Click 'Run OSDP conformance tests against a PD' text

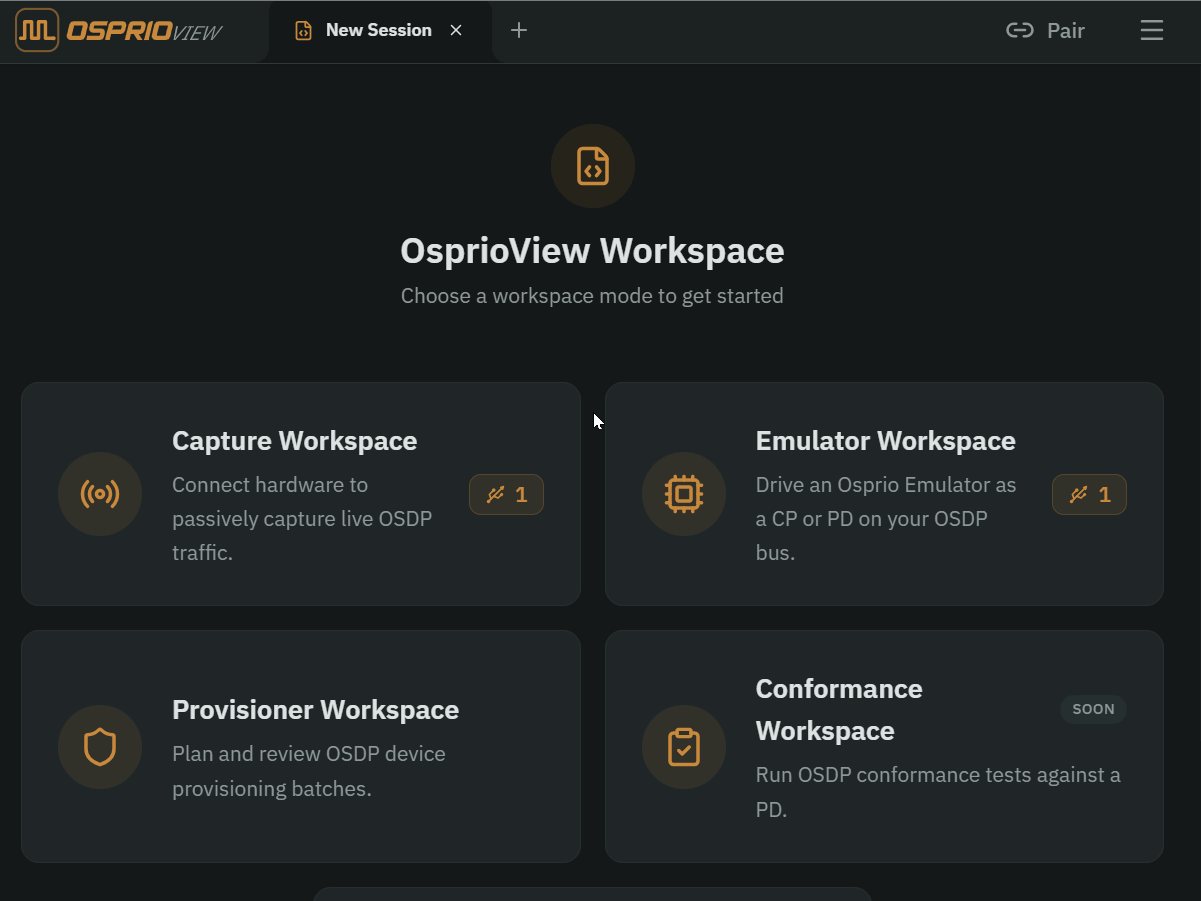[x=938, y=792]
